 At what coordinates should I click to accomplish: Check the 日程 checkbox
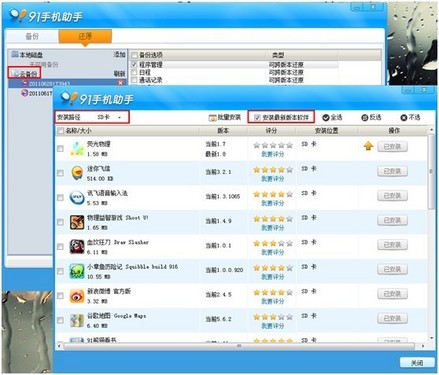pos(134,72)
